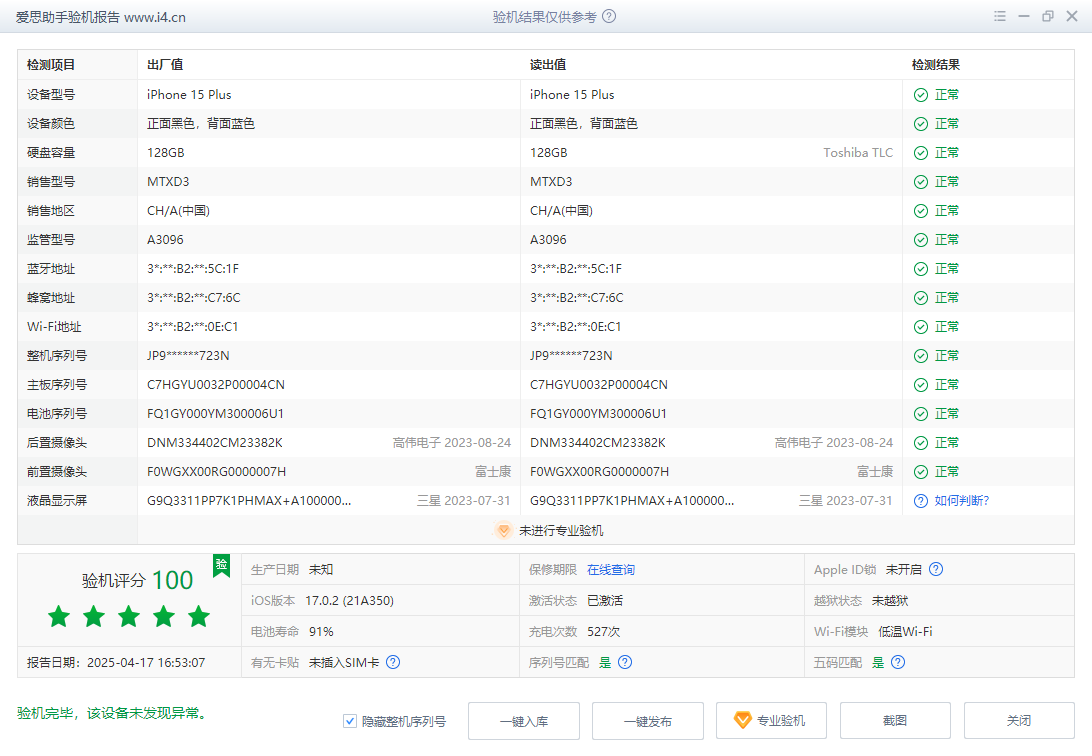1092x756 pixels.
Task: Click 已激活 activation status value
Action: tap(605, 601)
